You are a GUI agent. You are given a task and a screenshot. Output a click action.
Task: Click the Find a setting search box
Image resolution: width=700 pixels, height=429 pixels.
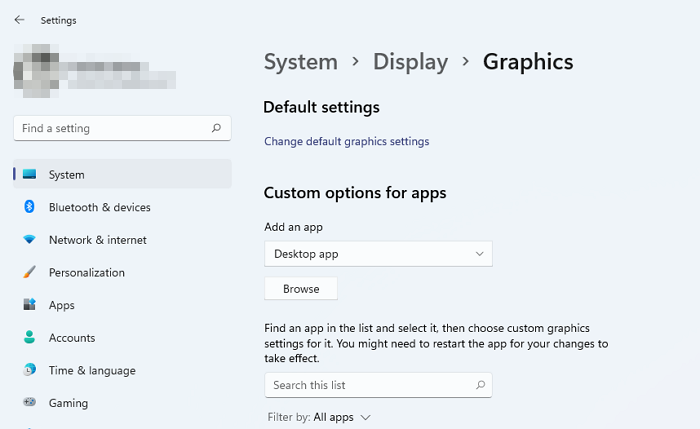tap(110, 129)
